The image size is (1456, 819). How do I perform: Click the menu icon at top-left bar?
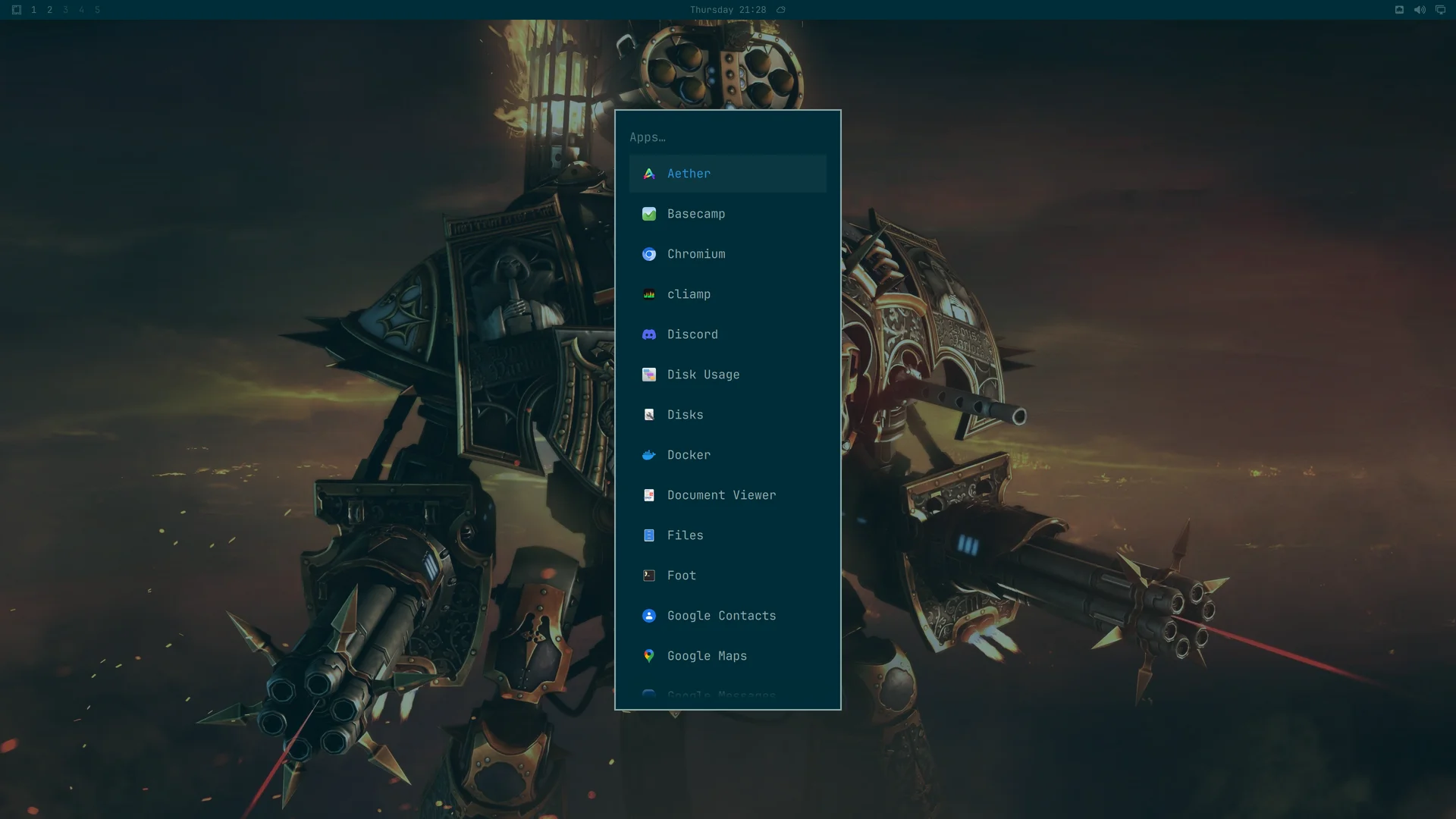17,10
